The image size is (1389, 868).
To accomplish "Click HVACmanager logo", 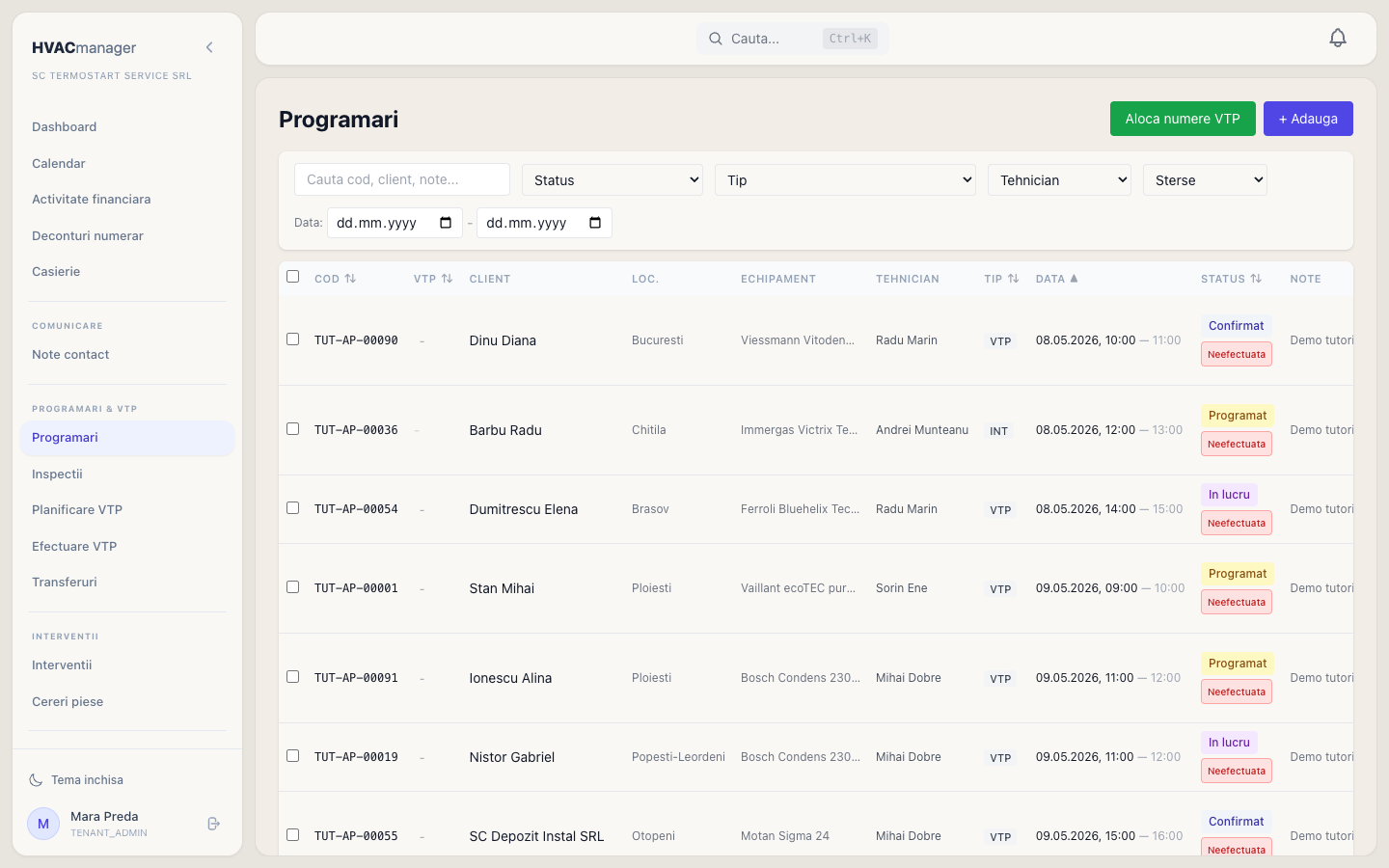I will 84,48.
